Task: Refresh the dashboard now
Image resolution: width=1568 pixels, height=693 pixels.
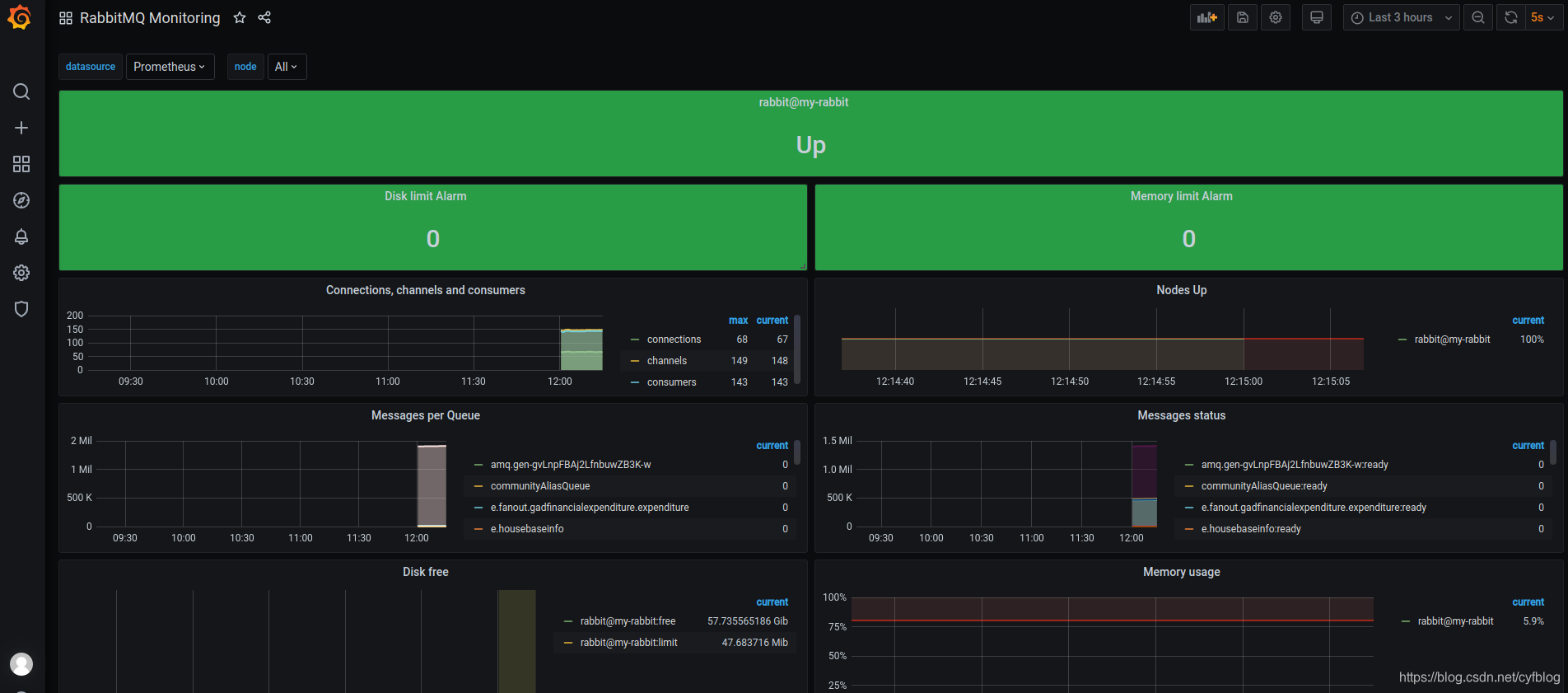Action: tap(1511, 17)
